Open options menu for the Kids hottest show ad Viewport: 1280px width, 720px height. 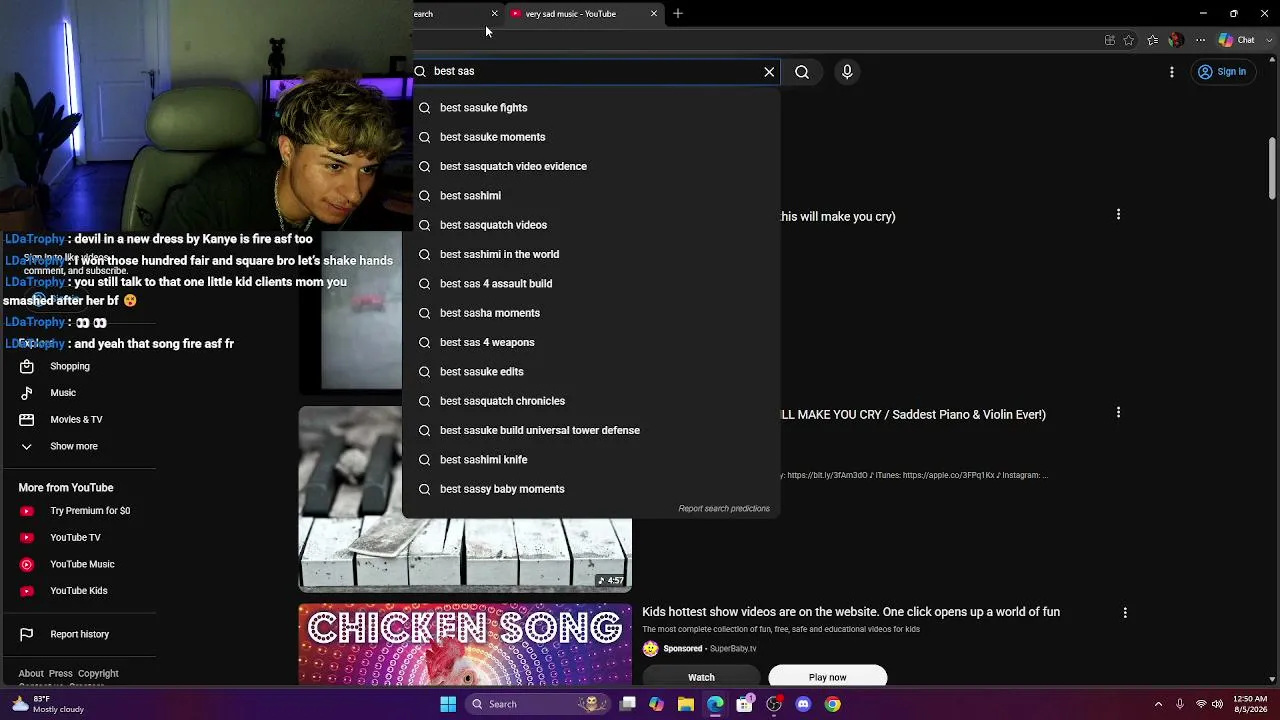[1125, 612]
